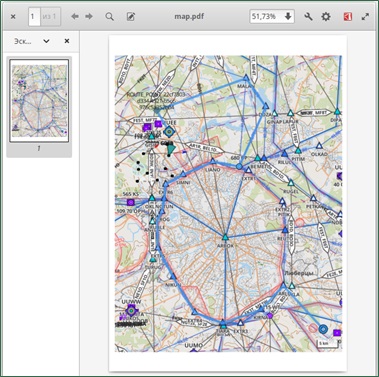379x377 pixels.
Task: Open the gear settings menu
Action: click(326, 16)
